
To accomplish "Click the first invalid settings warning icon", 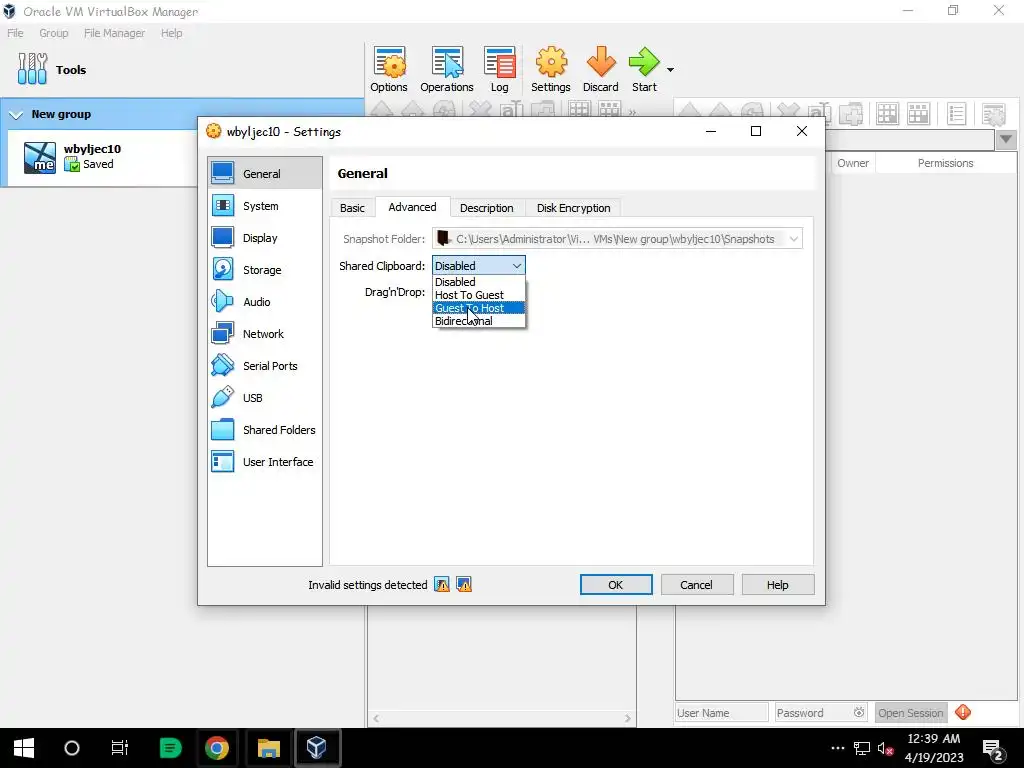I will click(442, 584).
